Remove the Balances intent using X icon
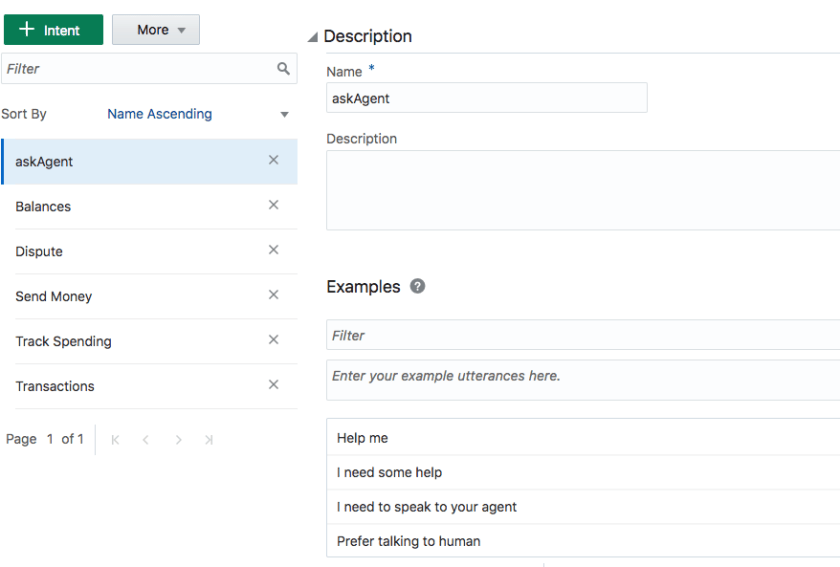 click(273, 205)
